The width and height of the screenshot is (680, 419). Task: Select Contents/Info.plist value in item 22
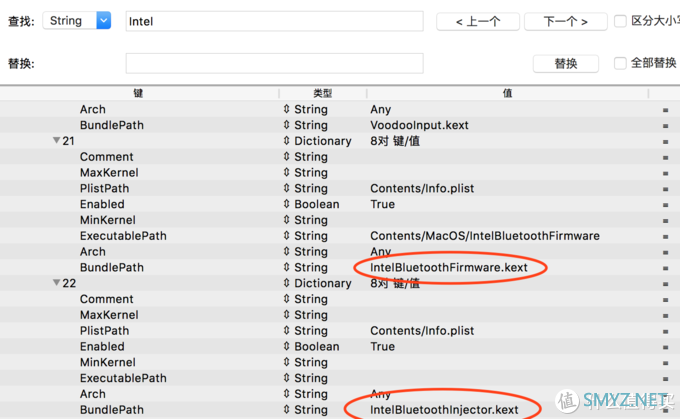[x=422, y=331]
